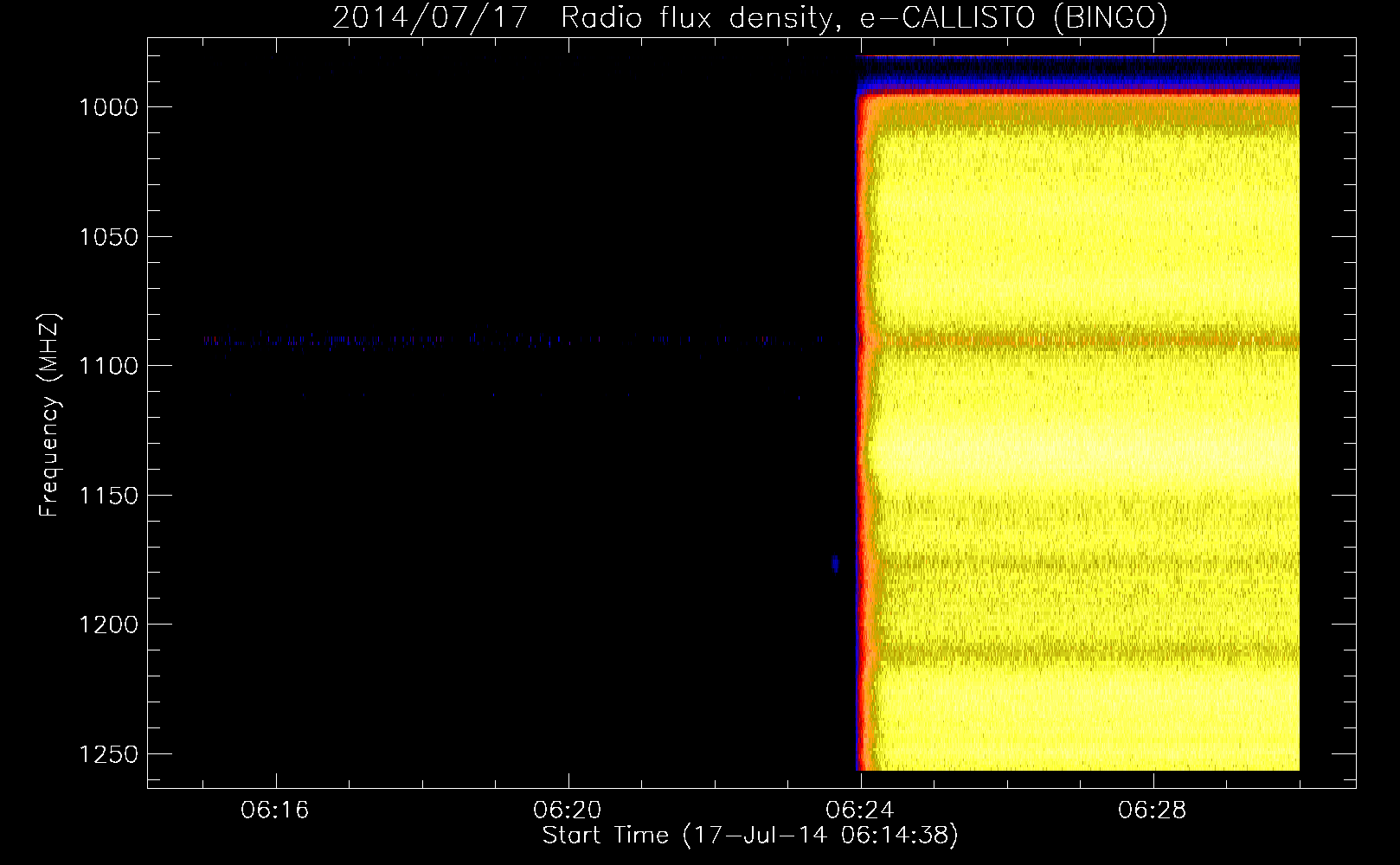Viewport: 1400px width, 865px height.
Task: Click the 06:24 time tick label
Action: [x=860, y=811]
